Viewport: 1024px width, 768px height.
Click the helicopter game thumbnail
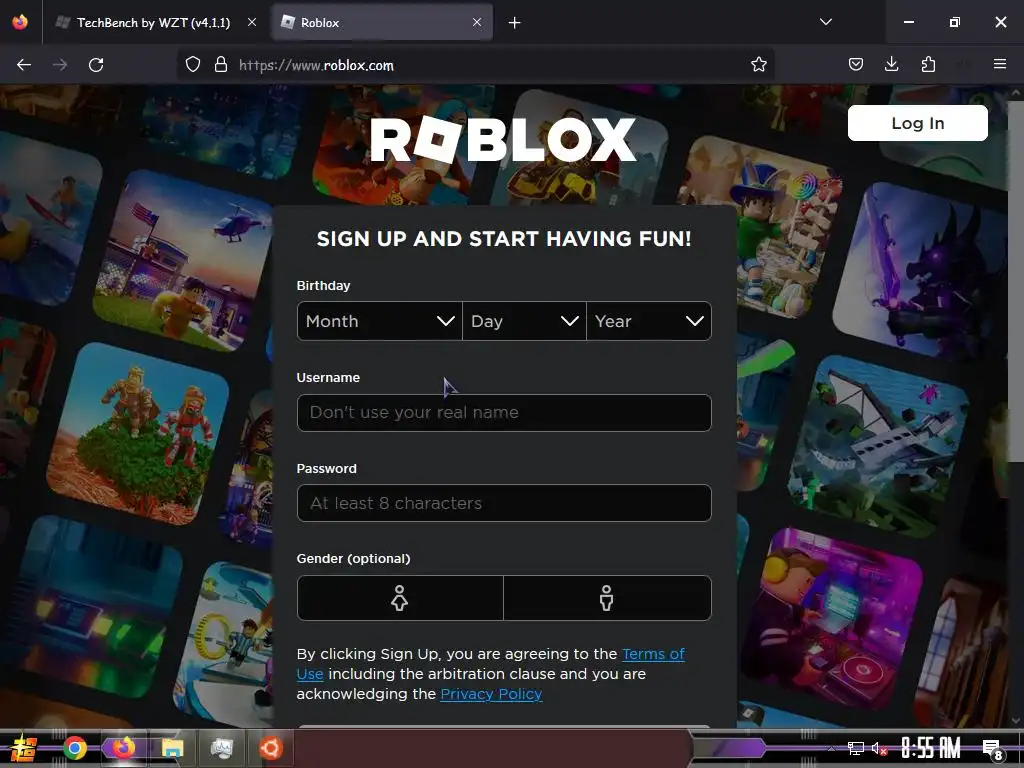click(x=184, y=260)
